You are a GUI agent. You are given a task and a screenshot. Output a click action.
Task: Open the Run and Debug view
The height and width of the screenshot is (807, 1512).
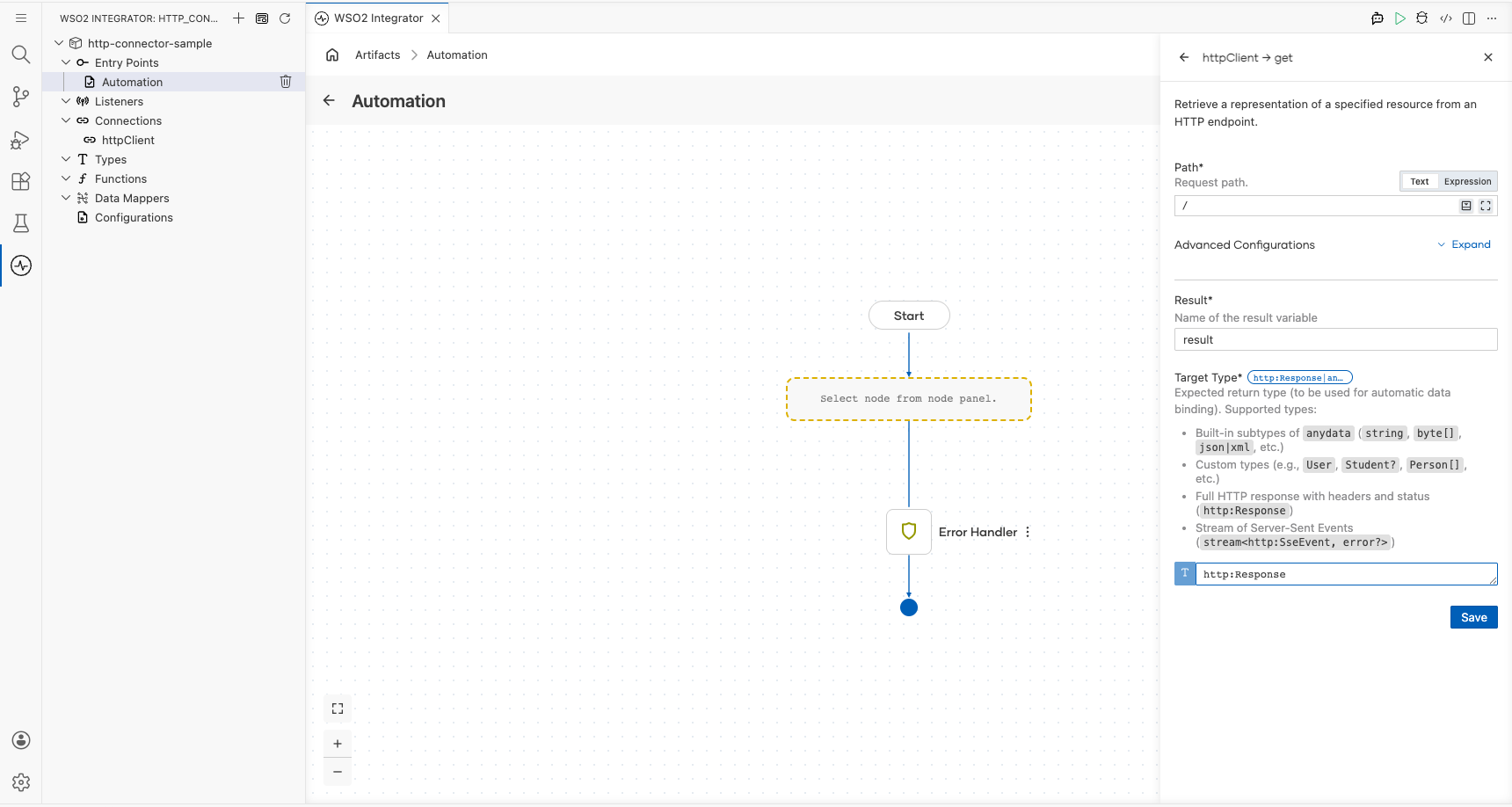click(x=21, y=139)
